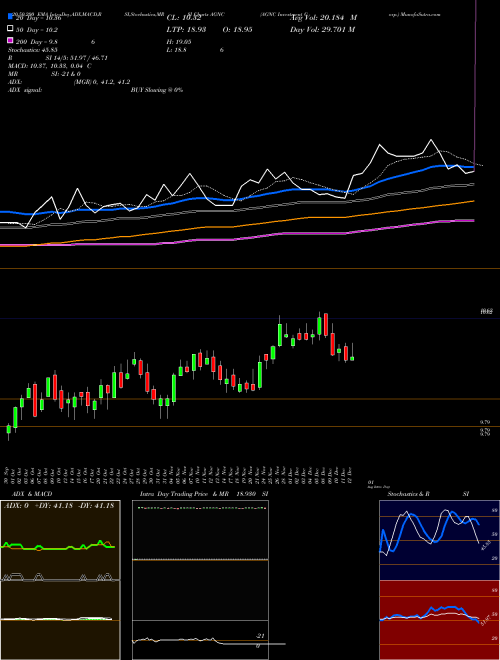500x660 pixels.
Task: Click 'ADX: 0 +DY: 41.18 -DY: 41.18' header
Action: 59,506
